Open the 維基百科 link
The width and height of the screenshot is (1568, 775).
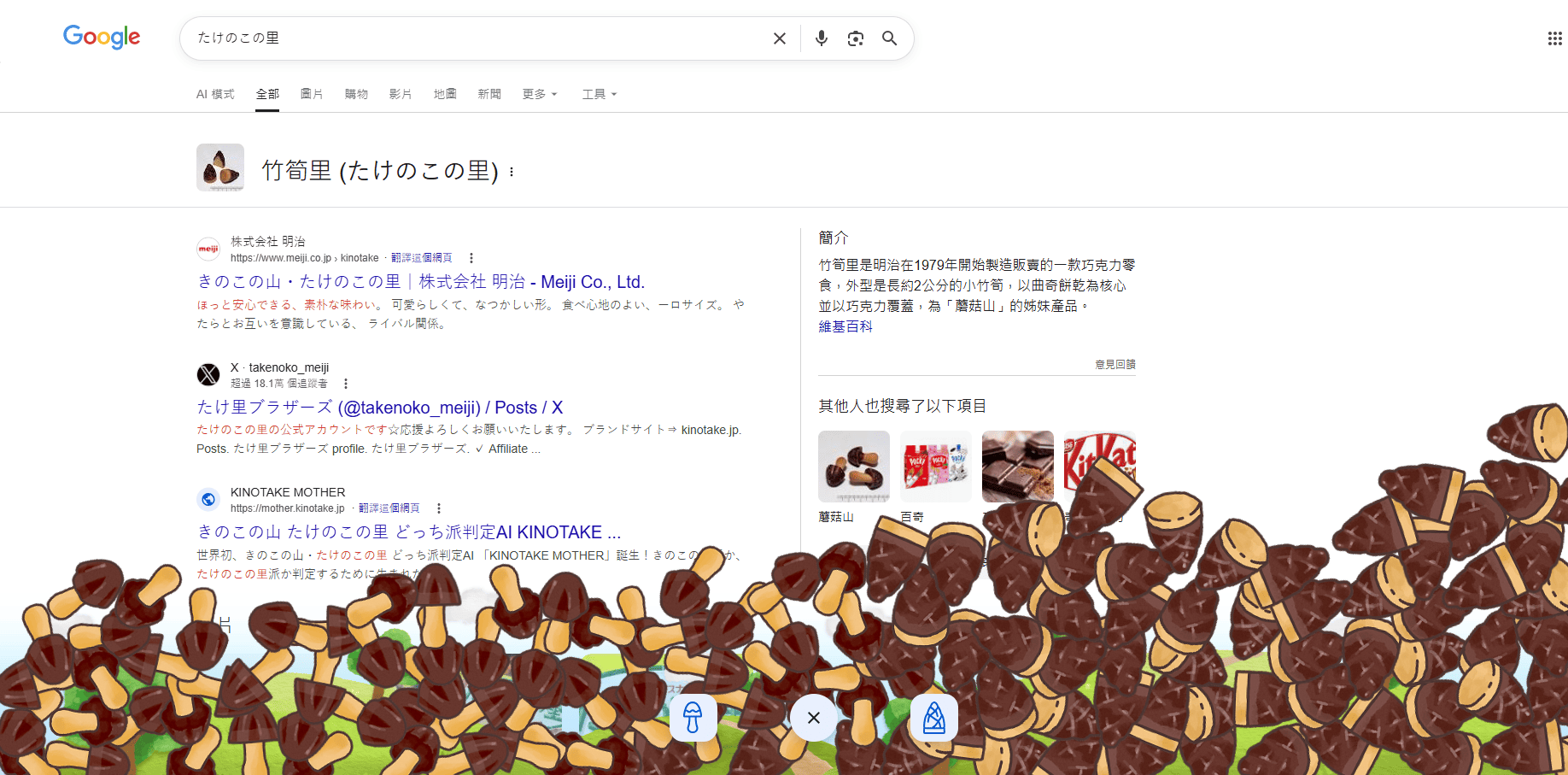(845, 326)
